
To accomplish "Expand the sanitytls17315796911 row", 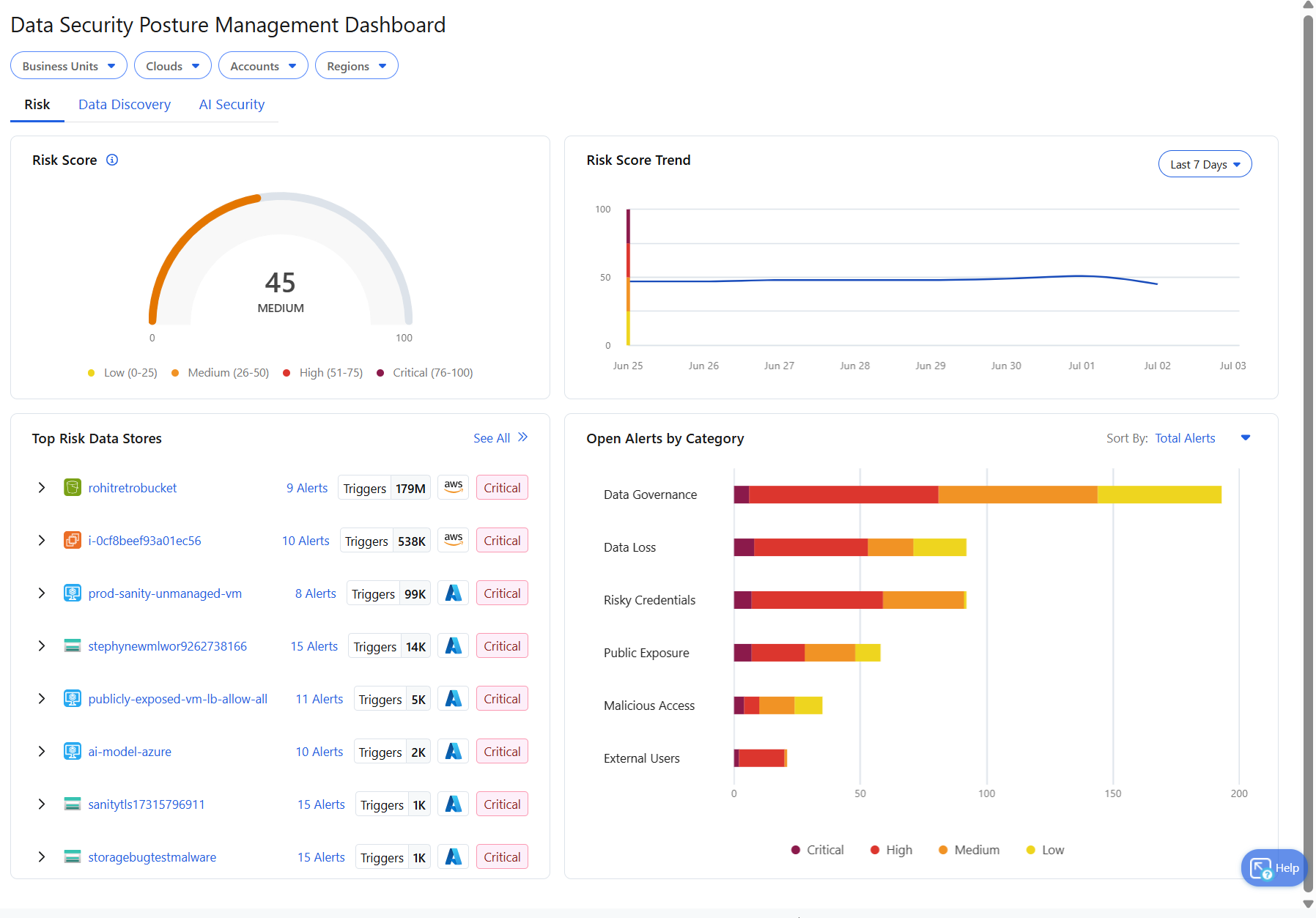I will [x=42, y=804].
